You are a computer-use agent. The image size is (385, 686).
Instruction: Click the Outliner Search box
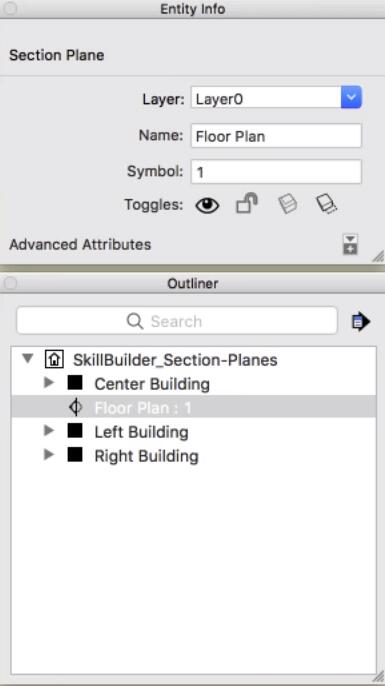177,321
